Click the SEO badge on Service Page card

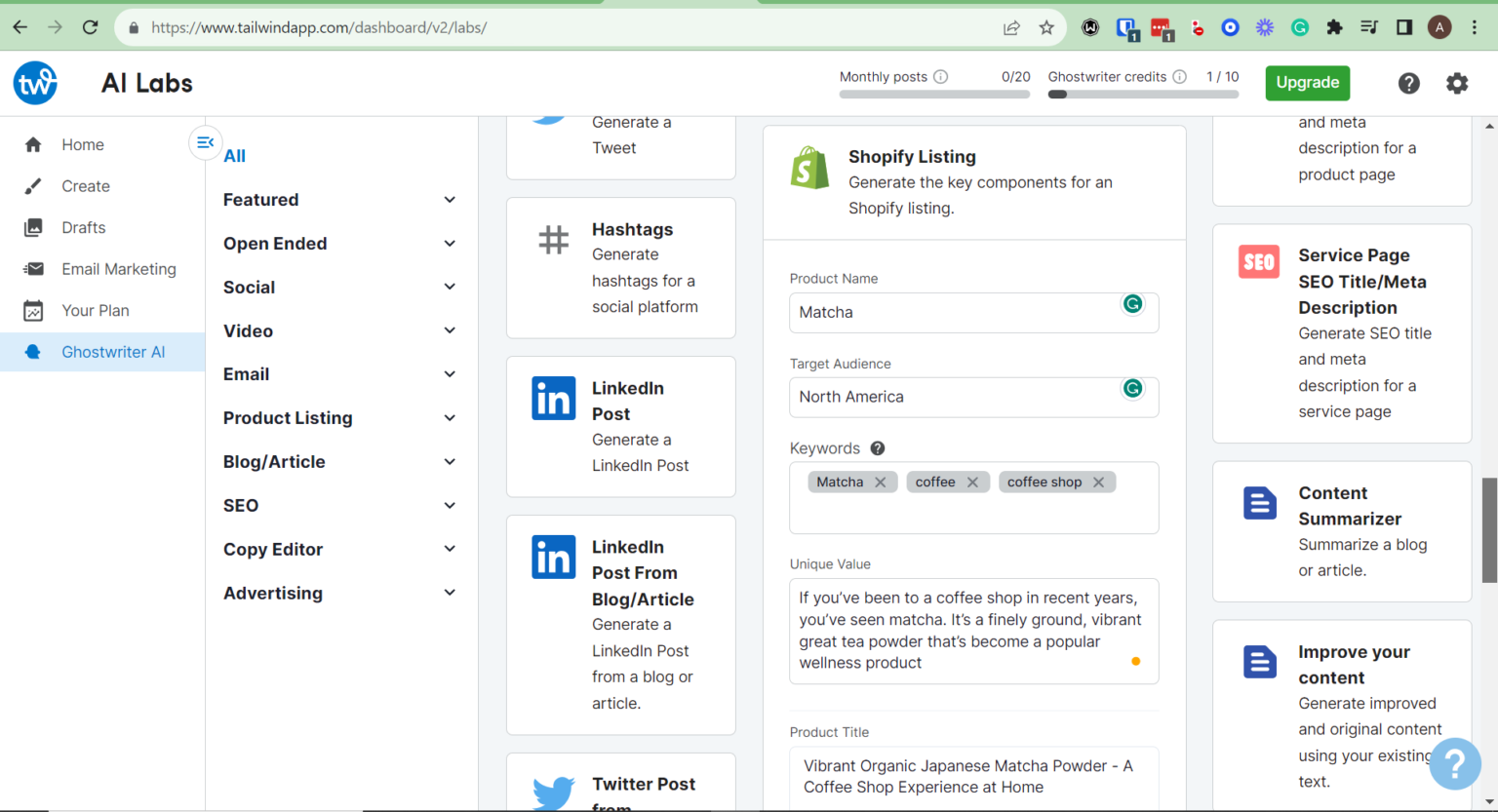click(1259, 261)
